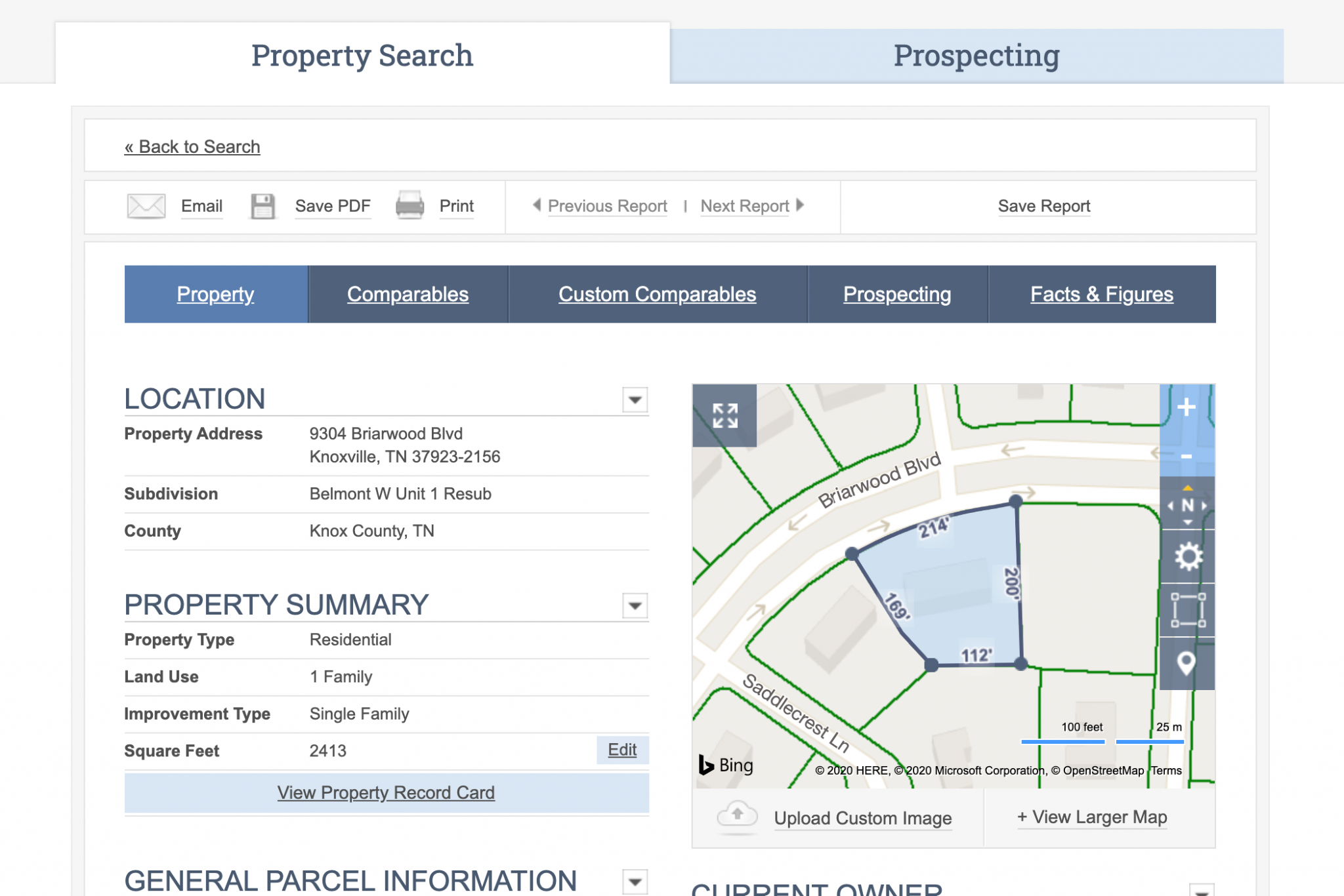The image size is (1344, 896).
Task: Click the Save PDF floppy disk icon
Action: click(263, 206)
